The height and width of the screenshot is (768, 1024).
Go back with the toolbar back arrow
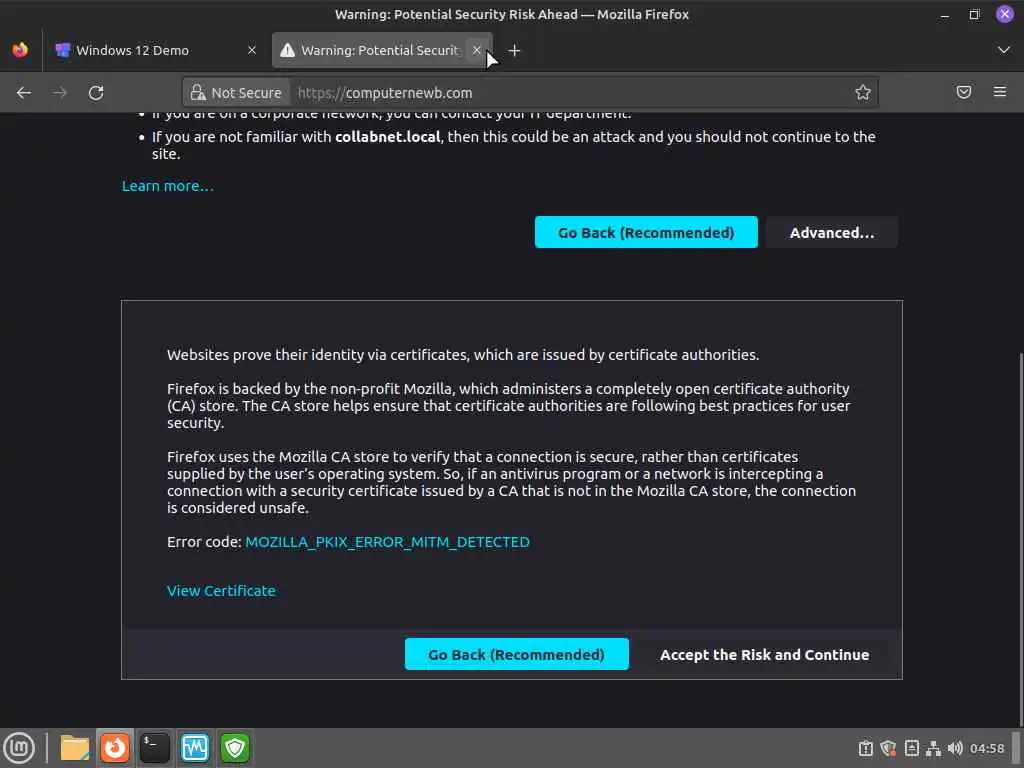(24, 93)
